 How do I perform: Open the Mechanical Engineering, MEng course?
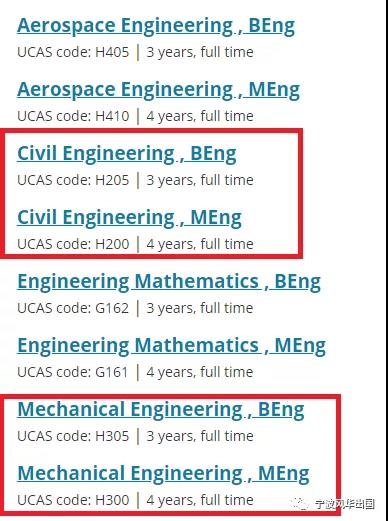[163, 474]
